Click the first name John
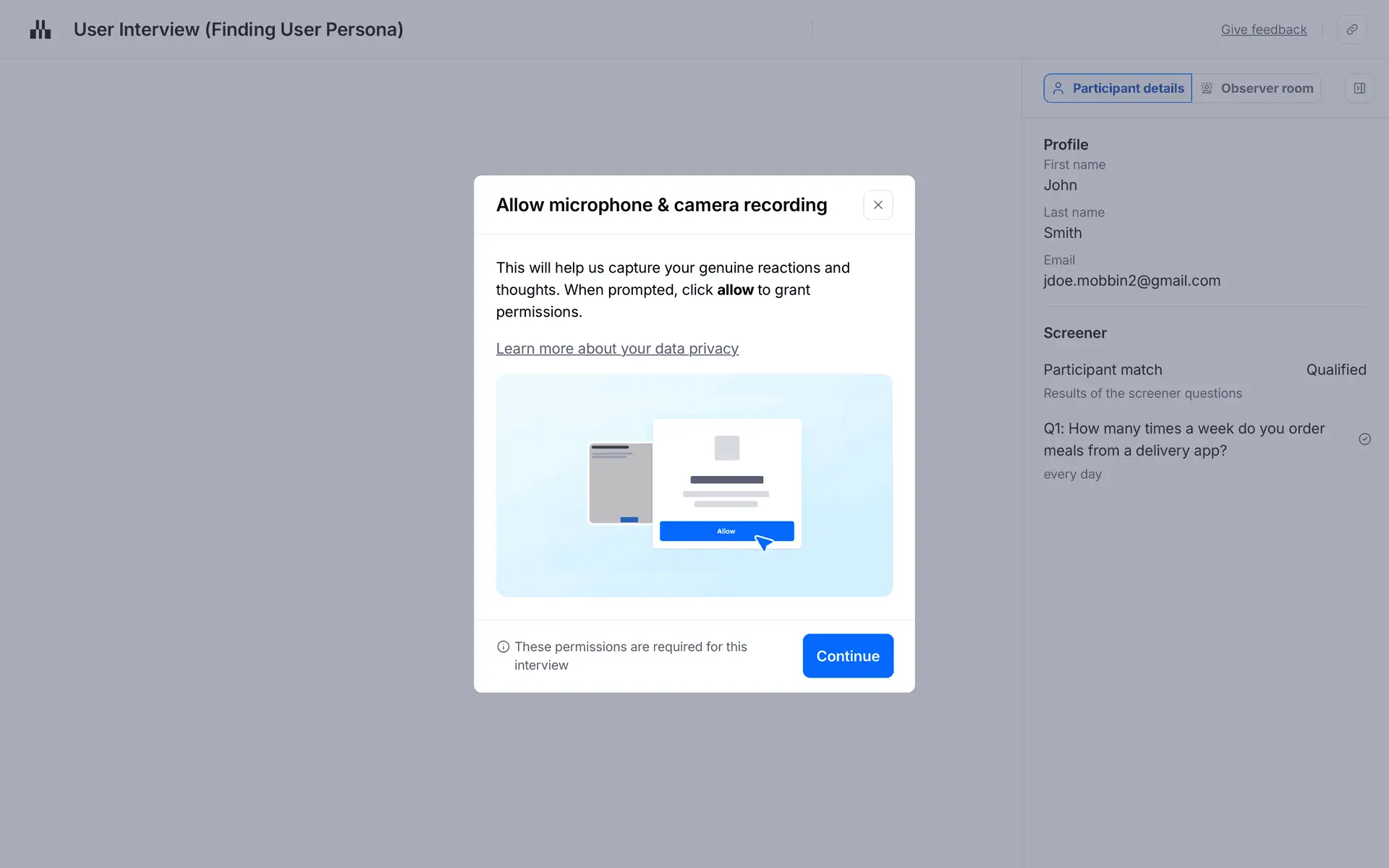1389x868 pixels. tap(1060, 185)
